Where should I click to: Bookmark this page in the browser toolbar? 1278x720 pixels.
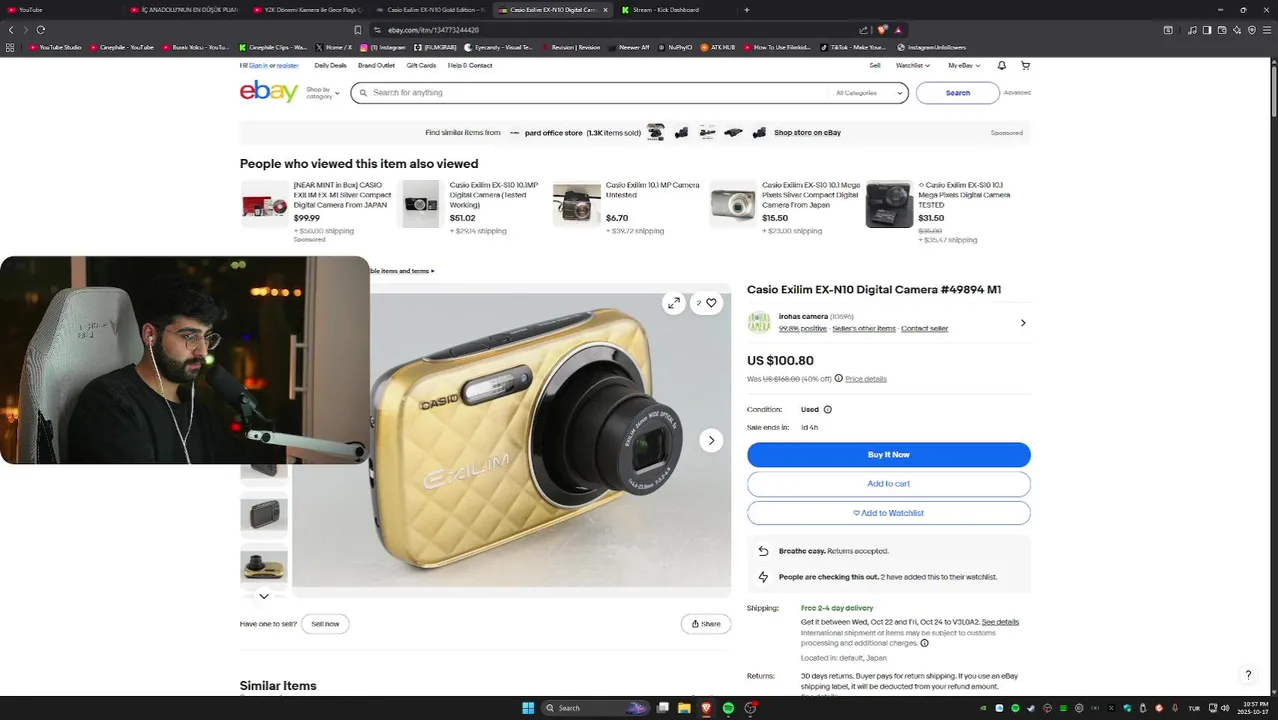click(357, 30)
